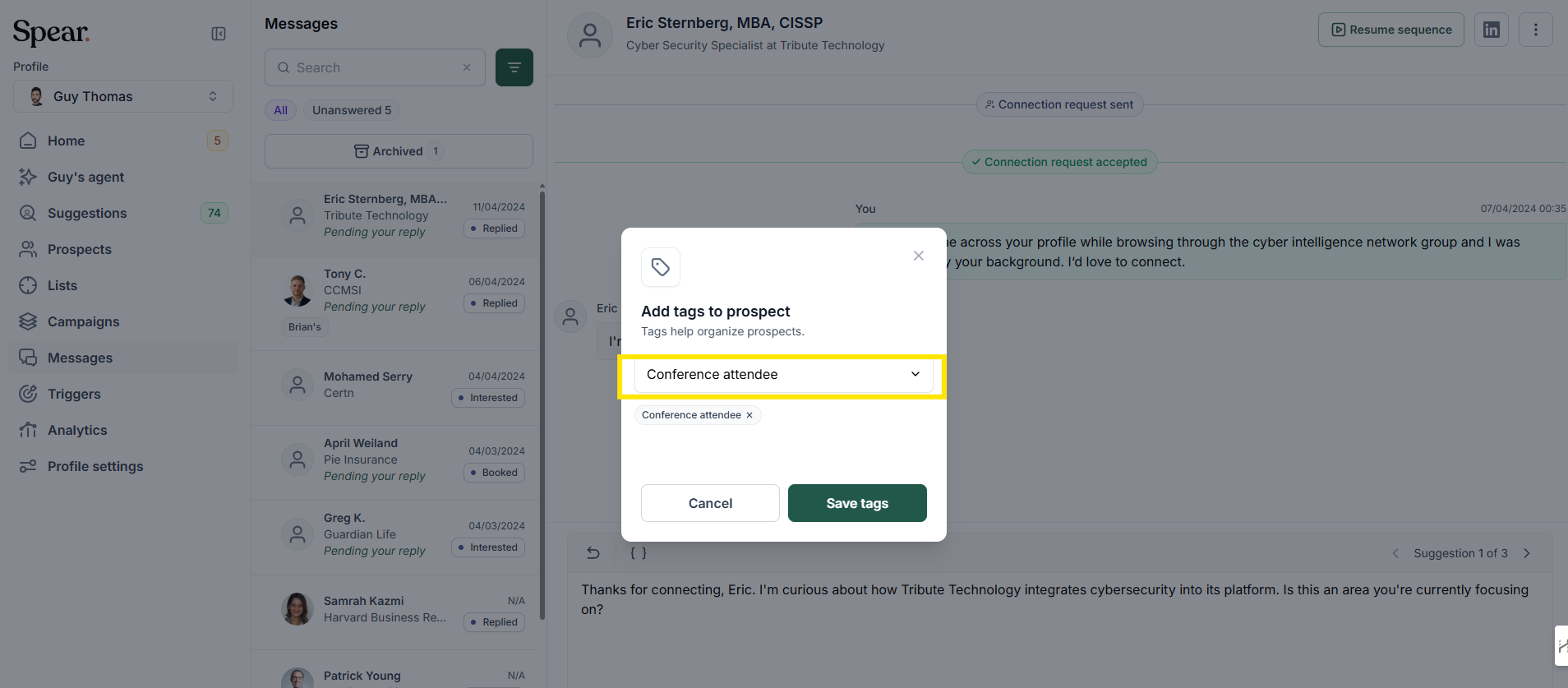Expand the Conference attendee tag dropdown
The width and height of the screenshot is (1568, 688).
(x=784, y=375)
